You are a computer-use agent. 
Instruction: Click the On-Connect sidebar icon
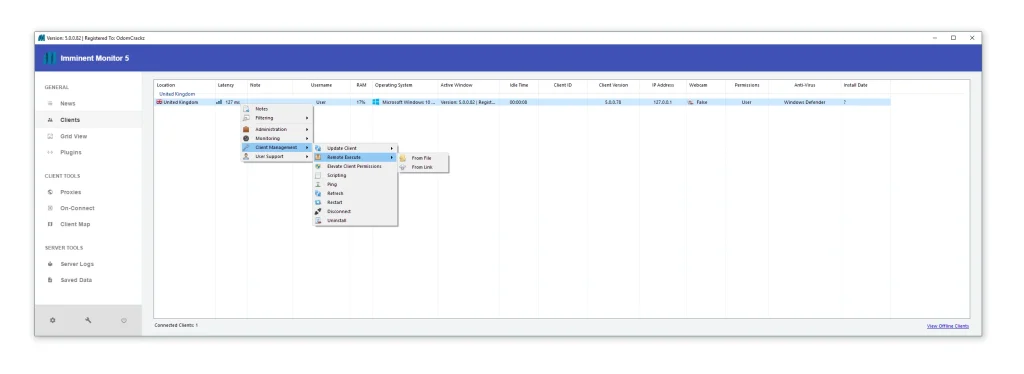pyautogui.click(x=50, y=208)
